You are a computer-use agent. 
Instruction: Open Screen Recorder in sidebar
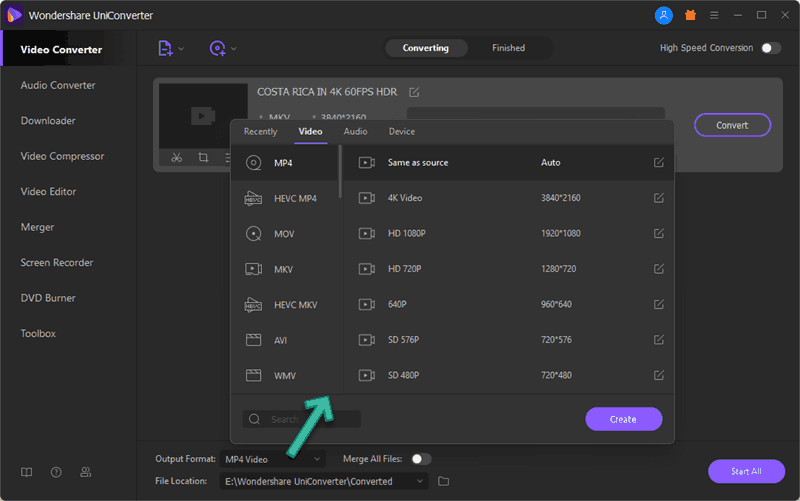point(57,263)
